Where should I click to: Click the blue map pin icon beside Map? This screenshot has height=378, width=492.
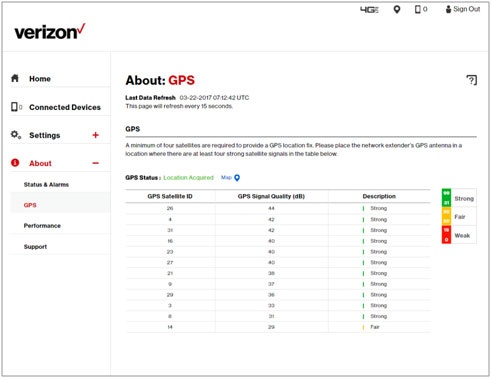click(237, 178)
